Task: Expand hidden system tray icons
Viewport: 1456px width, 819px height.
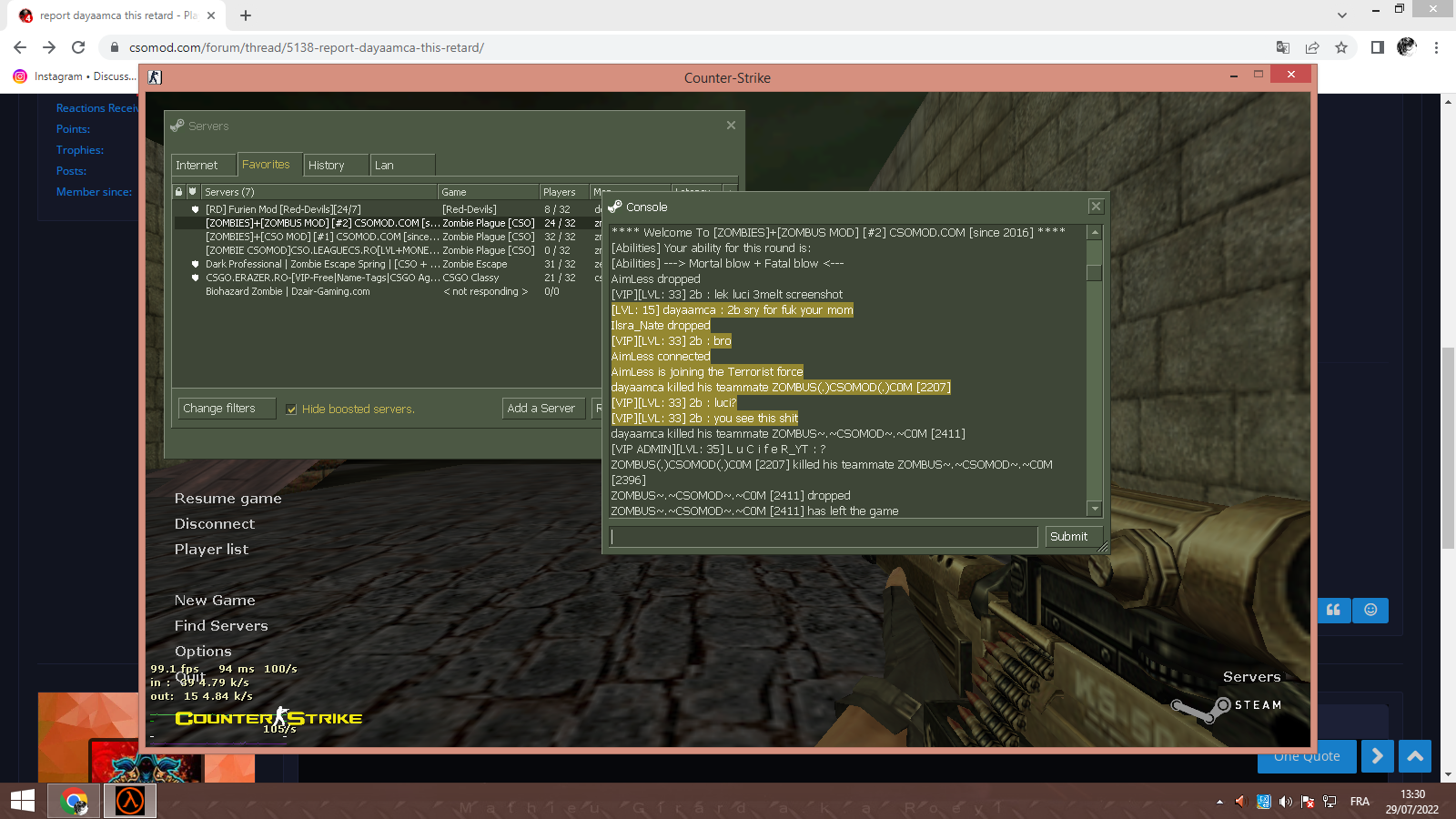Action: pyautogui.click(x=1219, y=802)
